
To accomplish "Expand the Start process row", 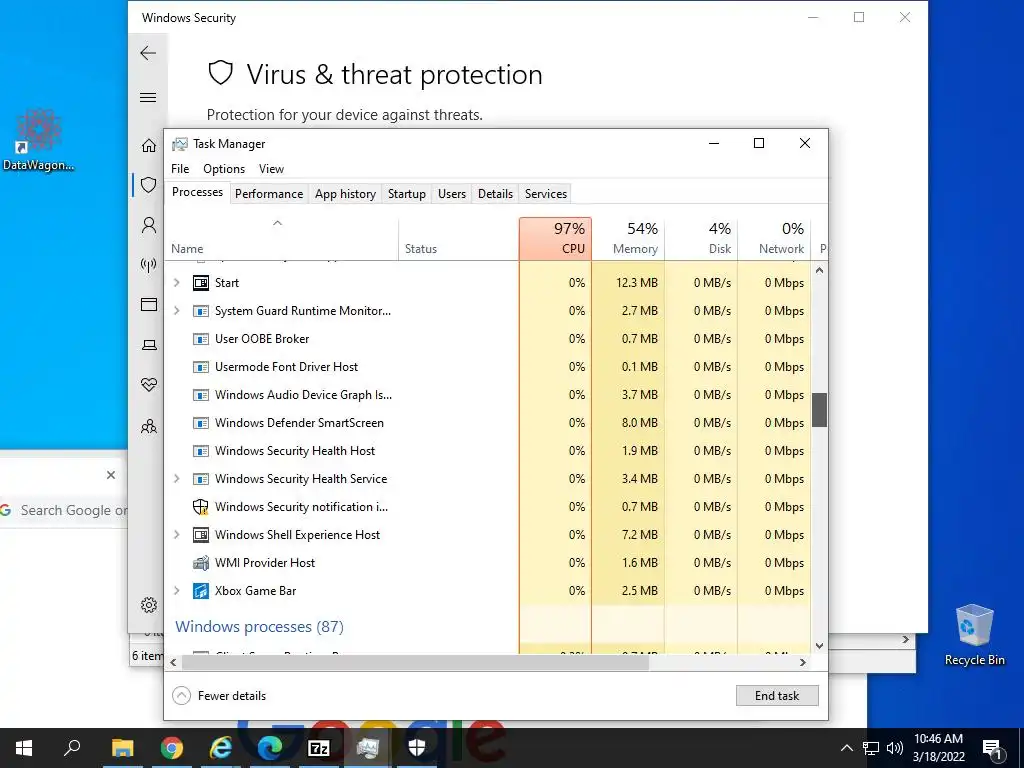I will tap(176, 283).
